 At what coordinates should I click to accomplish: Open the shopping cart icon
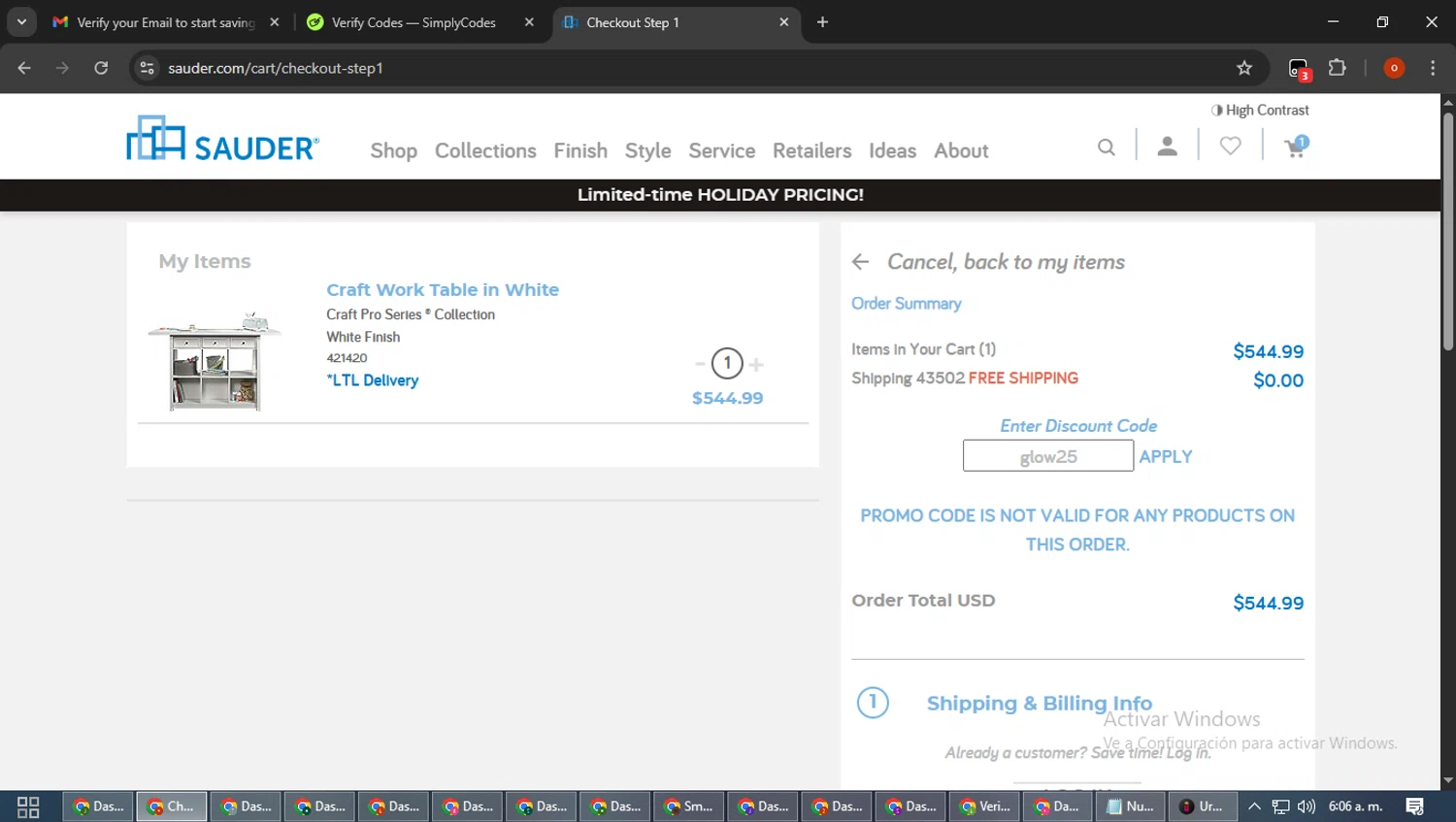click(1296, 147)
